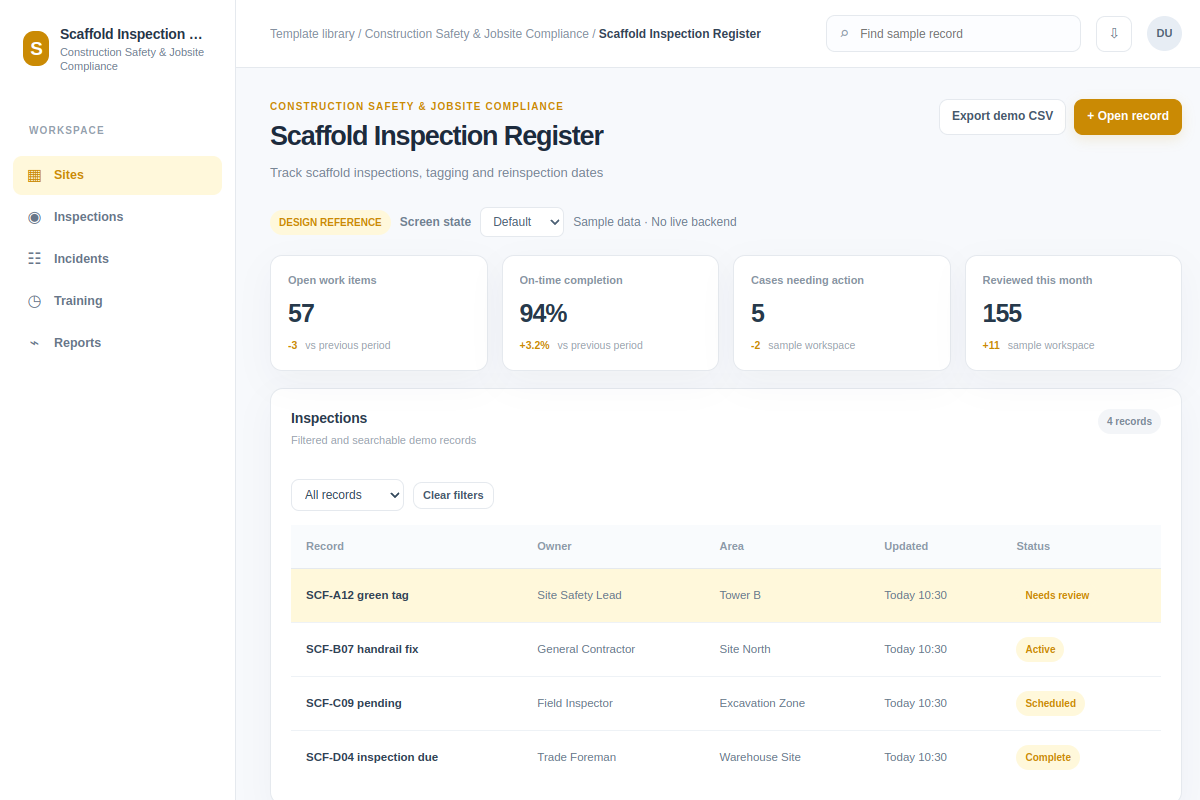Click the 94% on-time completion value
This screenshot has width=1200, height=800.
tap(543, 313)
